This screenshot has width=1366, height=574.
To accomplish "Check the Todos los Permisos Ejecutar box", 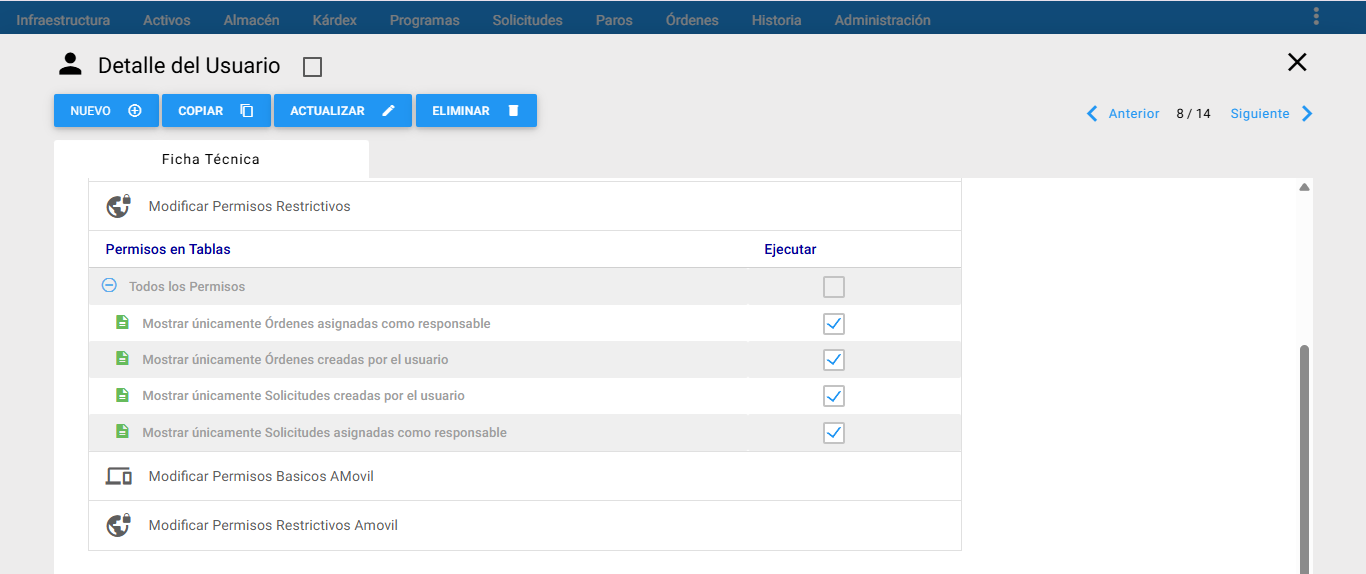I will coord(834,288).
